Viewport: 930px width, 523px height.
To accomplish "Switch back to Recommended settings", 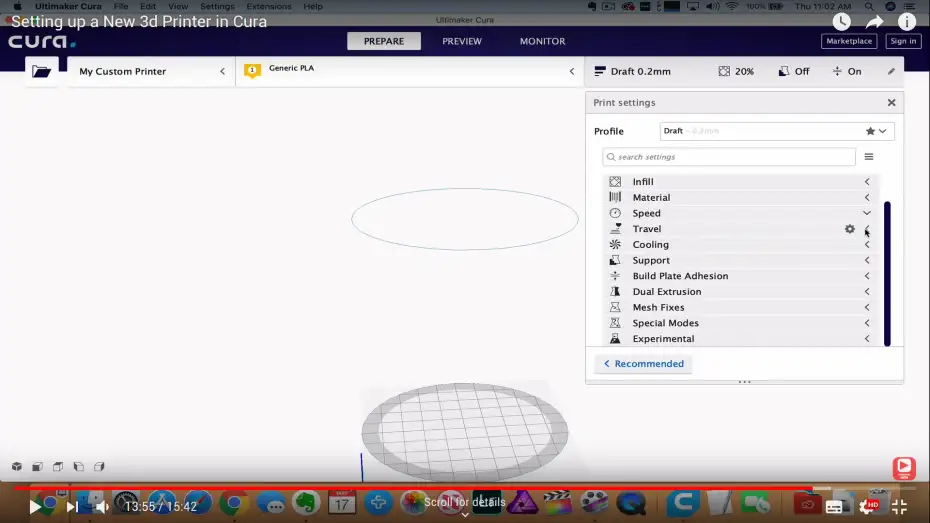I will click(644, 363).
